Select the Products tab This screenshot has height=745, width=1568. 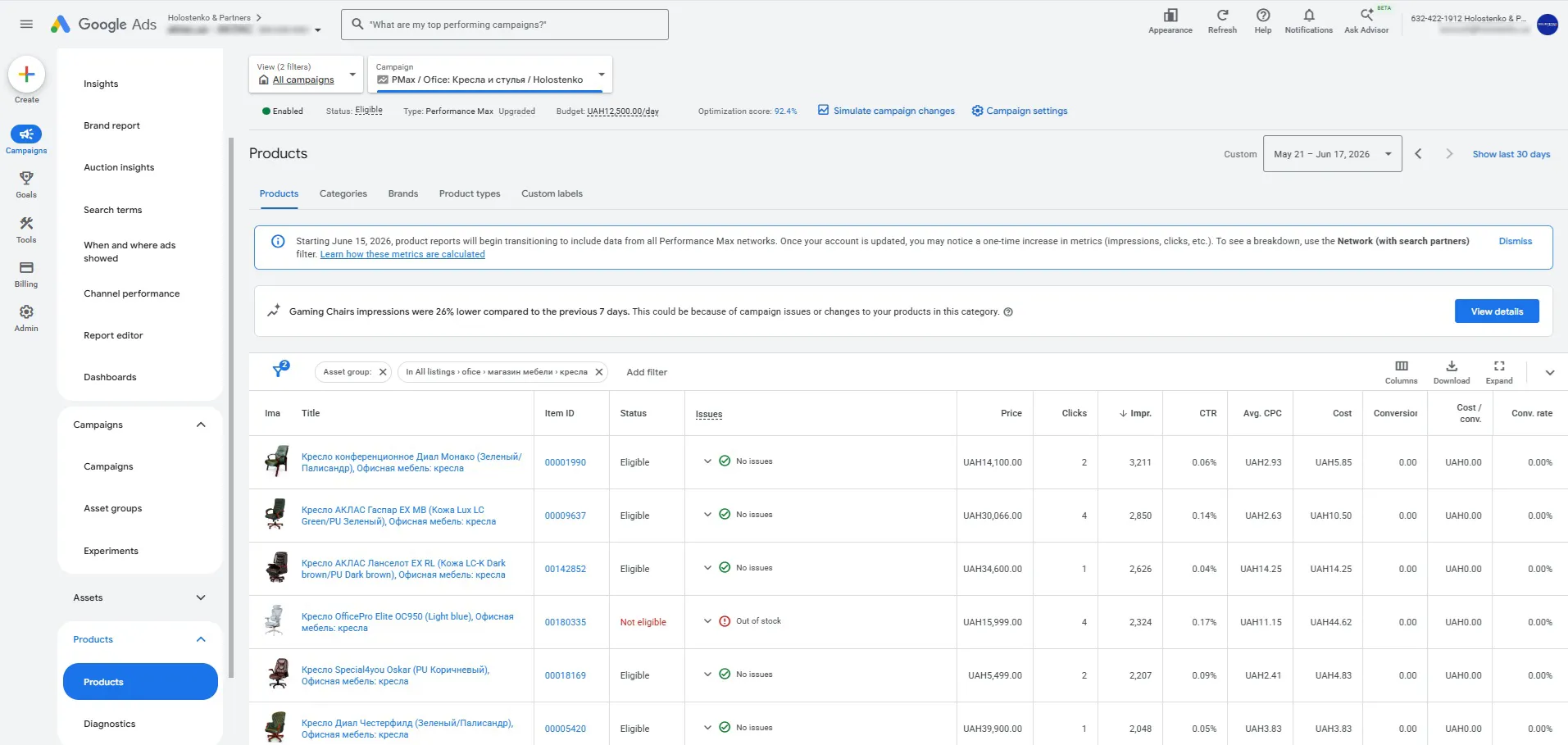(x=279, y=194)
